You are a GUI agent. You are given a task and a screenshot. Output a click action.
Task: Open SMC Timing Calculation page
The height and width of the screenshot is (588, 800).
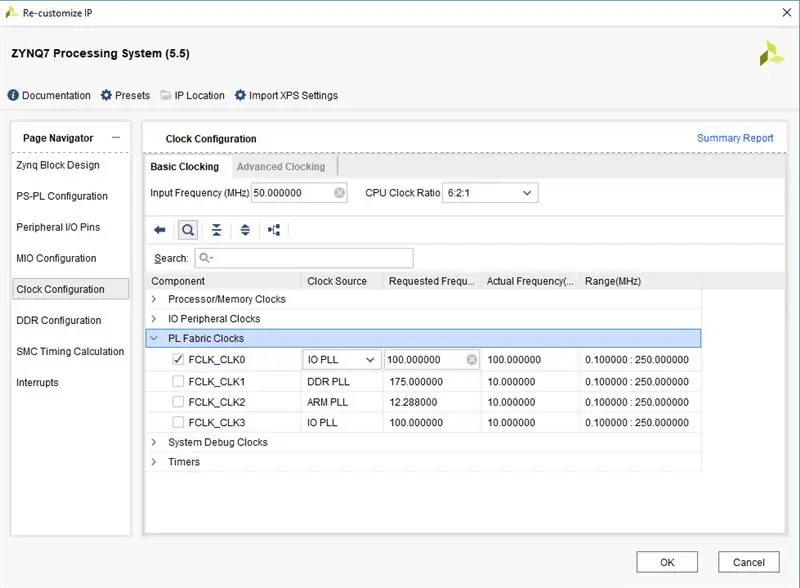(70, 352)
